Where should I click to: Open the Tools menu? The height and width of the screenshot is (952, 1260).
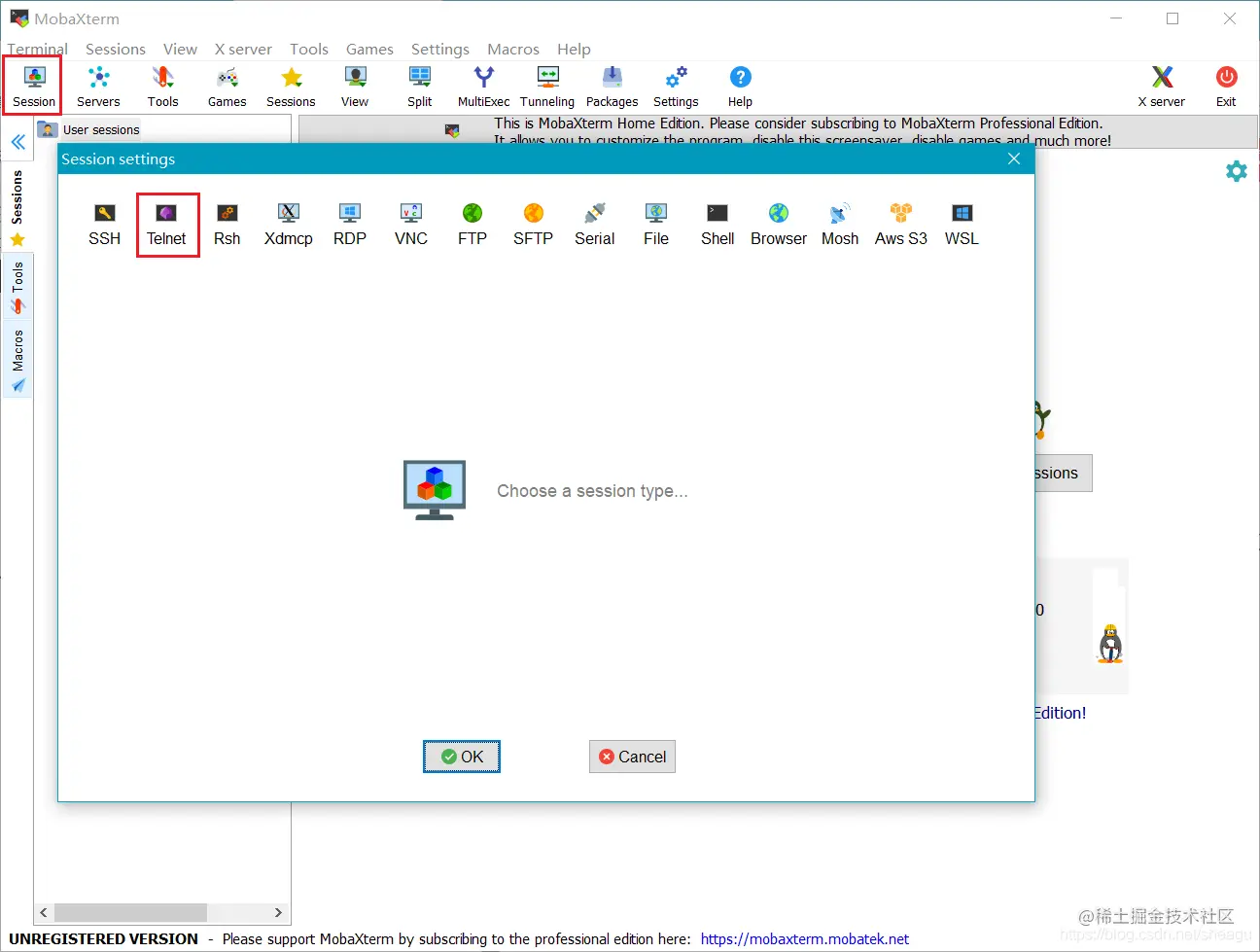pos(309,49)
